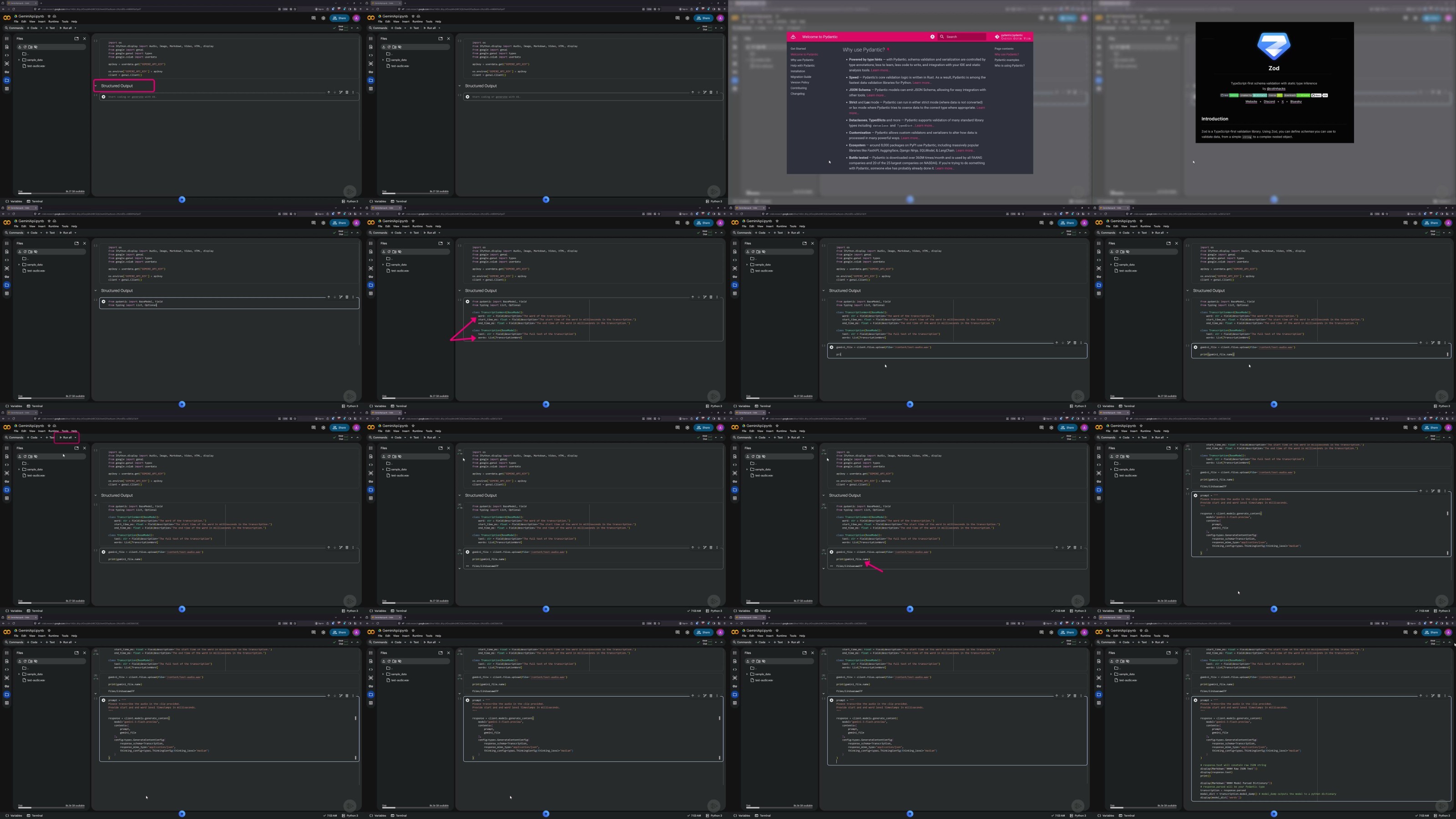Click delete-cell trash icon in half-typed 'pr' frame
This screenshot has height=819, width=1456.
[x=1075, y=343]
